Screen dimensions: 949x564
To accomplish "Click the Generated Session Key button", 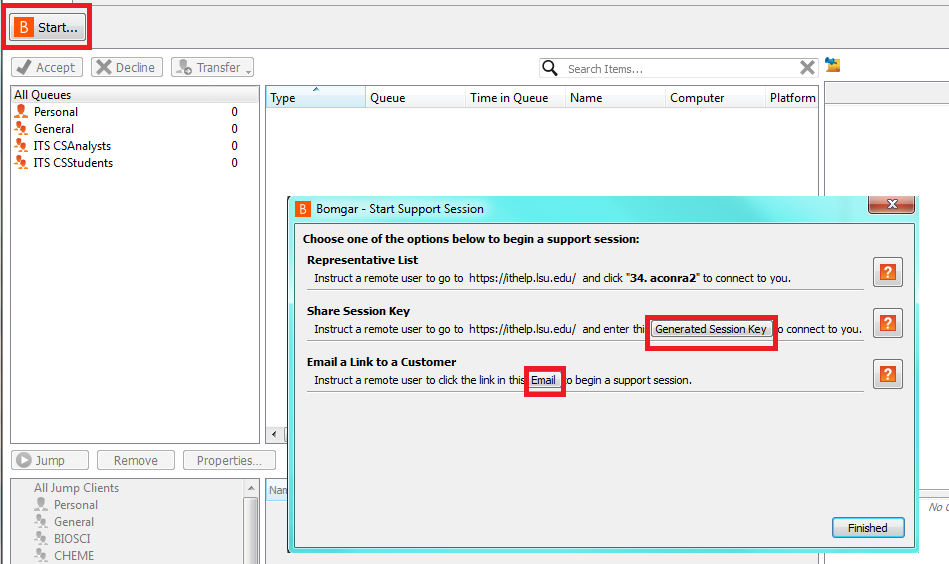I will pyautogui.click(x=711, y=329).
